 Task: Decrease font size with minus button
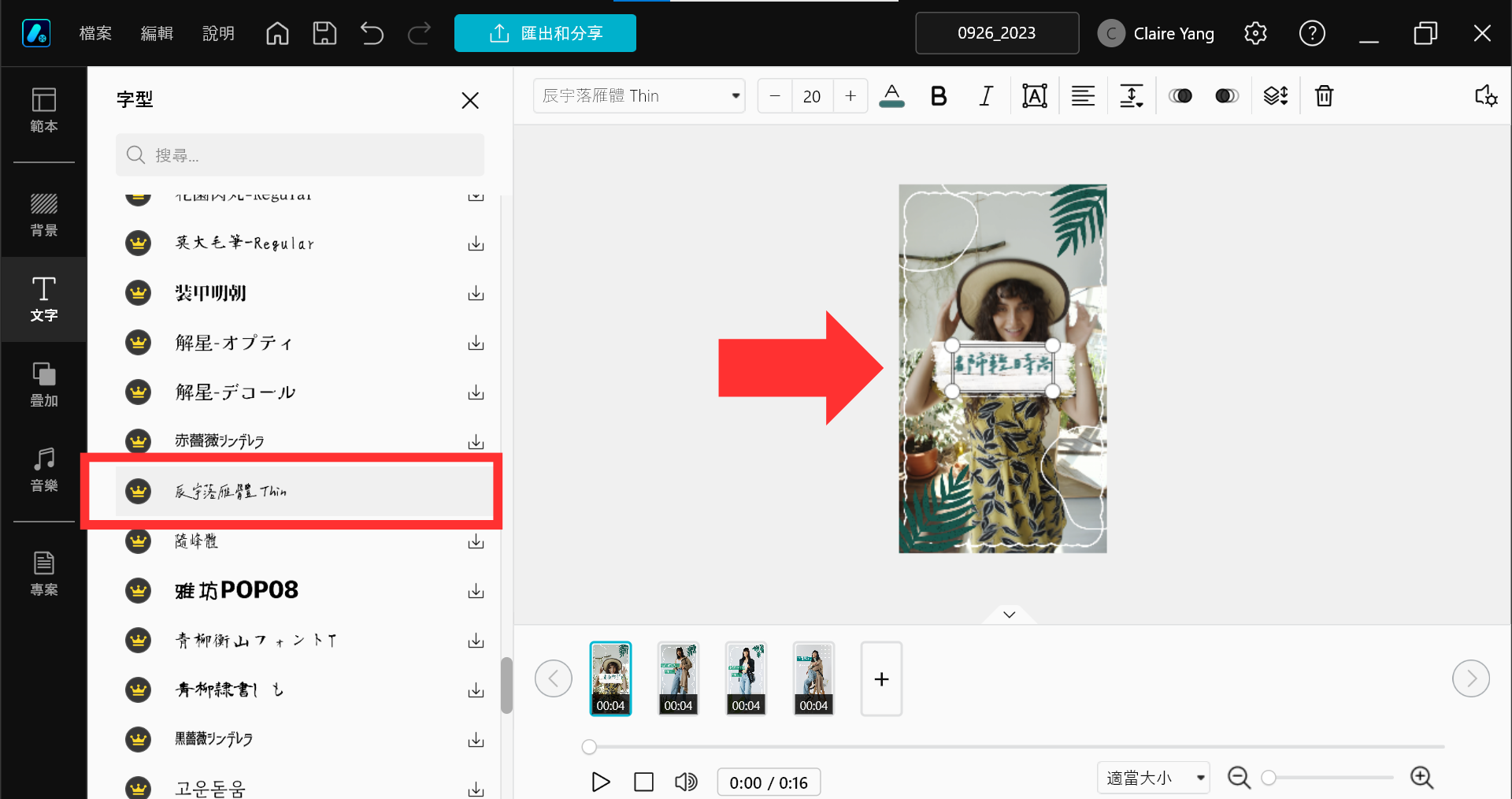pos(775,96)
